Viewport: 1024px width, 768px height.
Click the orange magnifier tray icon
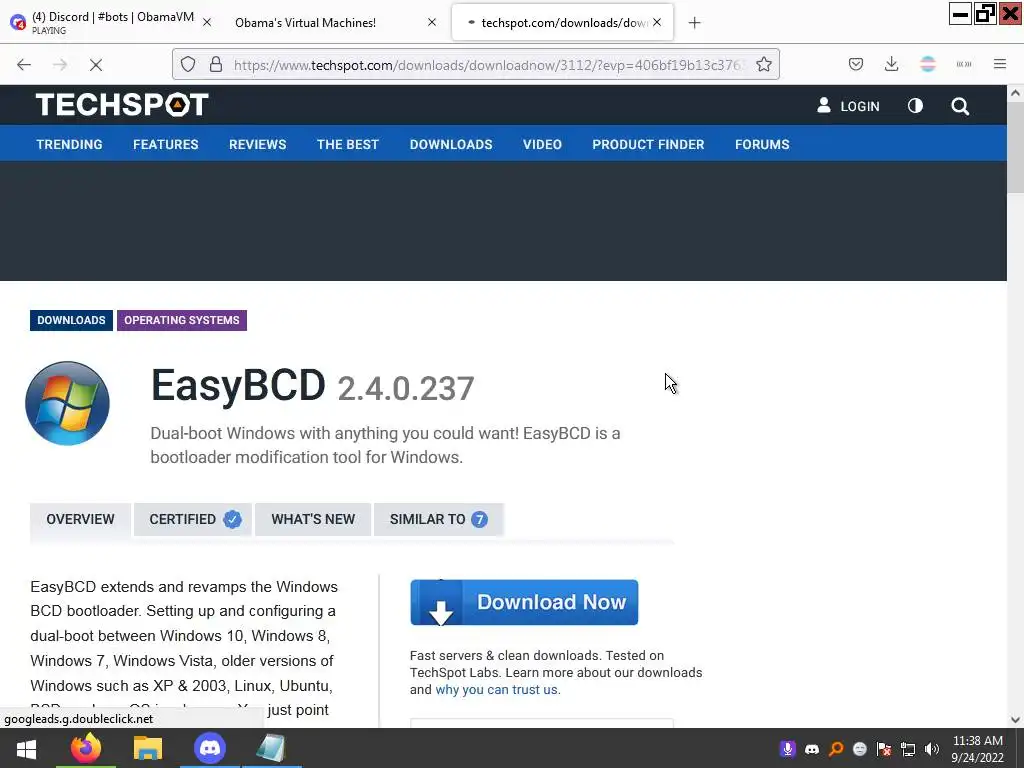pos(836,749)
